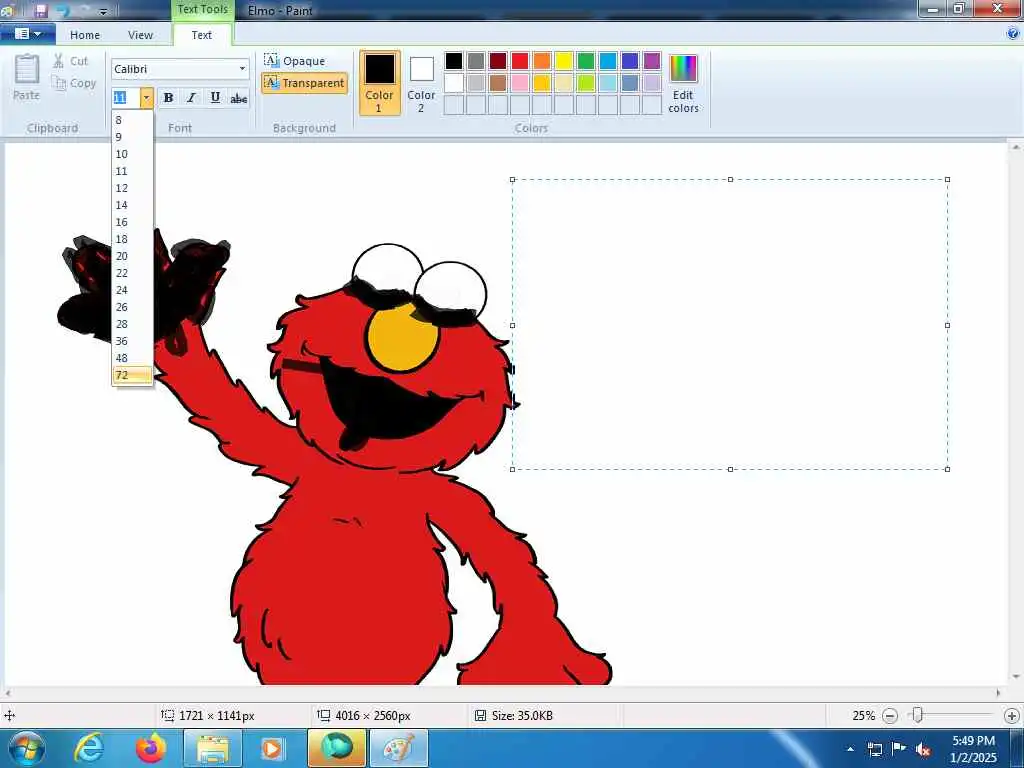Pick the black color swatch

pos(454,61)
